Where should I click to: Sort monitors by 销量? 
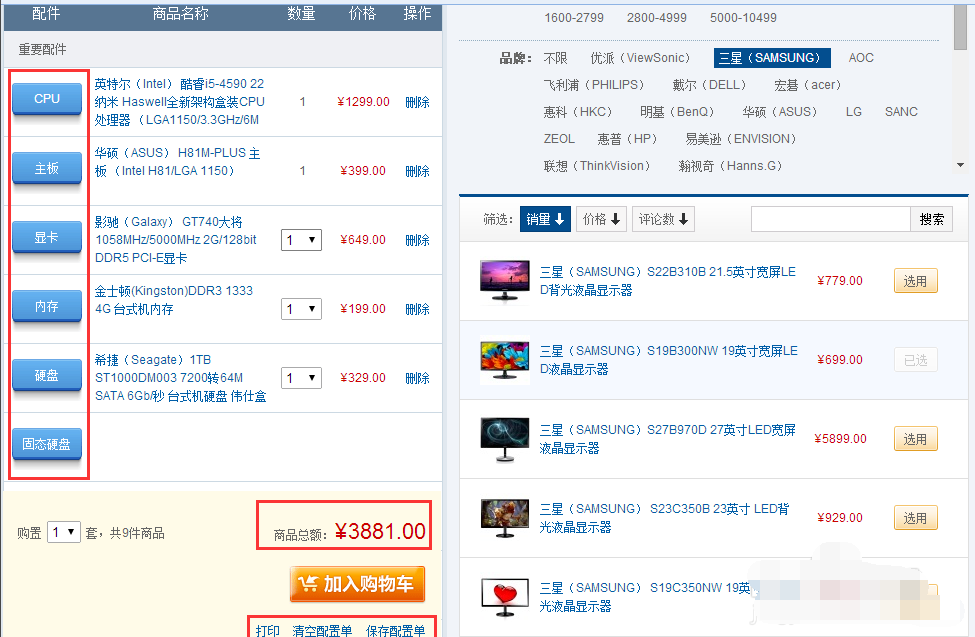(x=545, y=219)
